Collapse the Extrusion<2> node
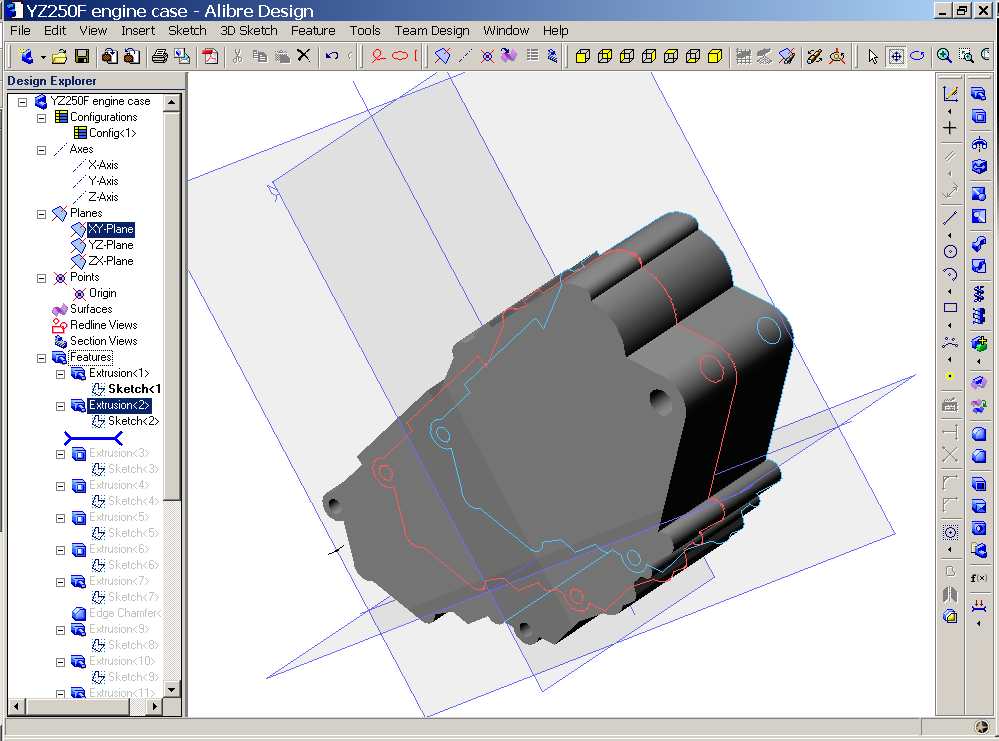 pos(61,406)
